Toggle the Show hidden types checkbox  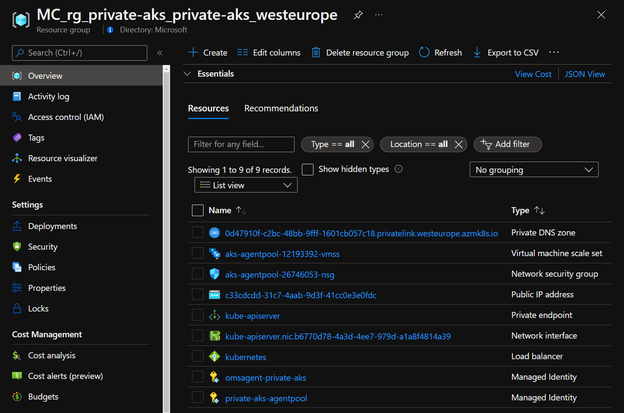click(308, 169)
